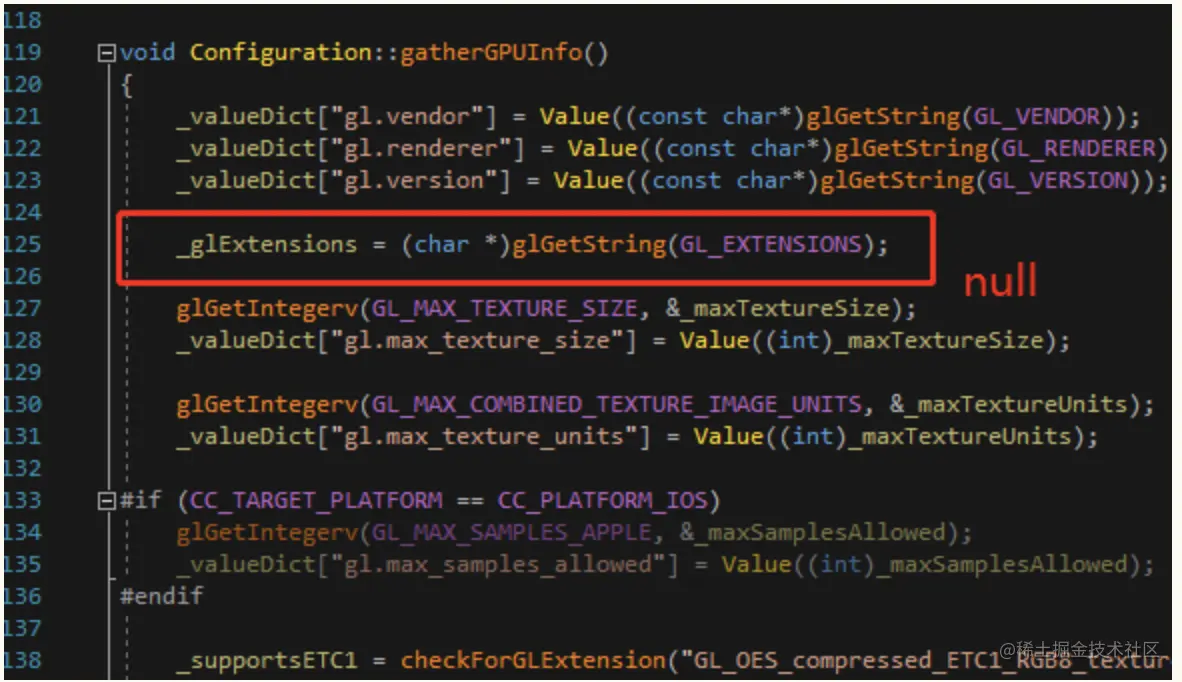This screenshot has width=1182, height=682.
Task: Click the Configuration class name
Action: [x=280, y=53]
